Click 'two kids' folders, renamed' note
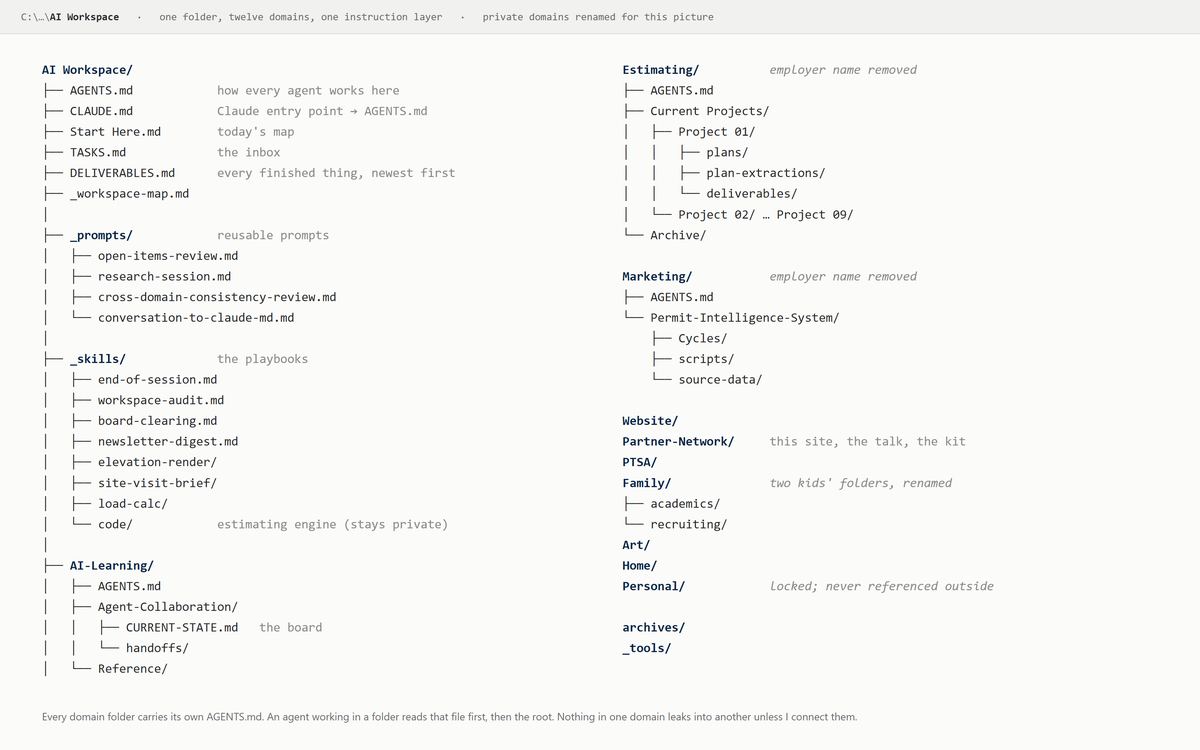This screenshot has height=750, width=1200. click(x=861, y=483)
